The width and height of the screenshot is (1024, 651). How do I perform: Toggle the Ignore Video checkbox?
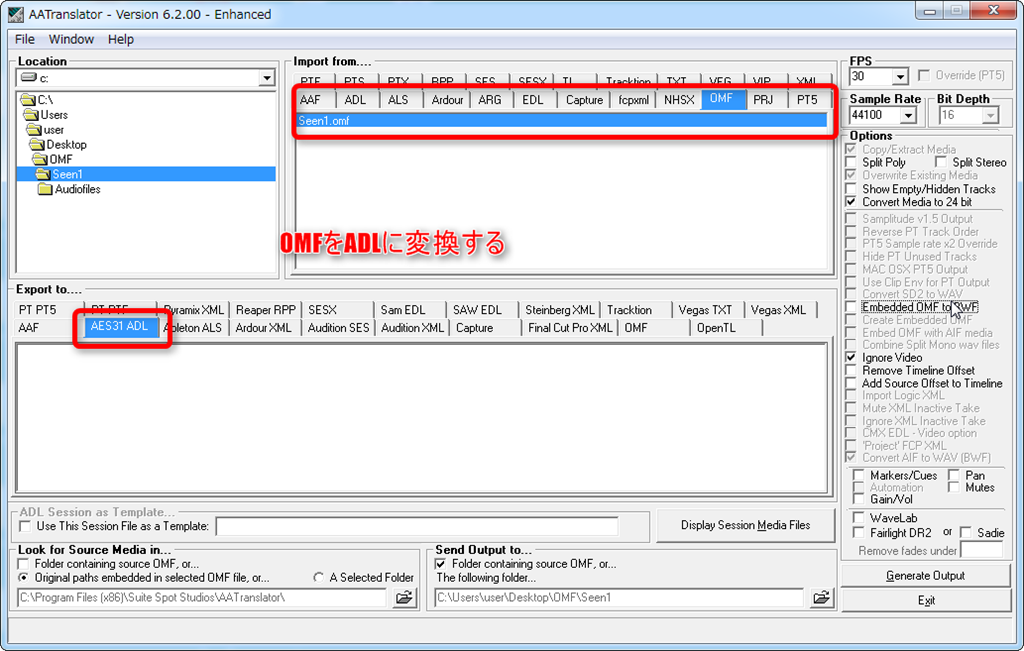pyautogui.click(x=851, y=357)
